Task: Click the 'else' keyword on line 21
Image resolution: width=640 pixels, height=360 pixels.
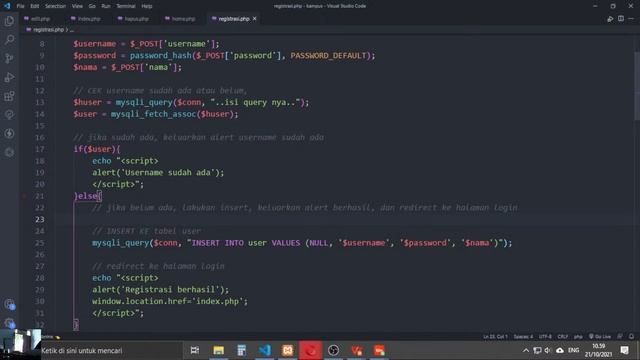Action: 88,196
